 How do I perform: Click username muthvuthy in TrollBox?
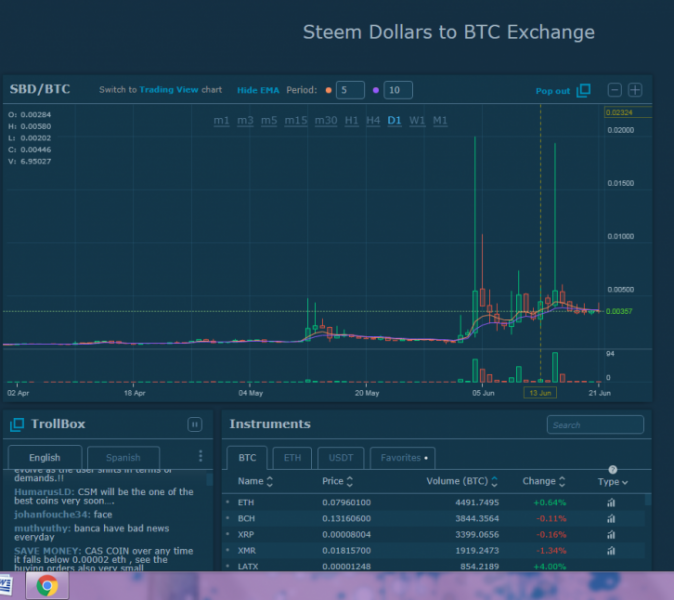[43, 529]
